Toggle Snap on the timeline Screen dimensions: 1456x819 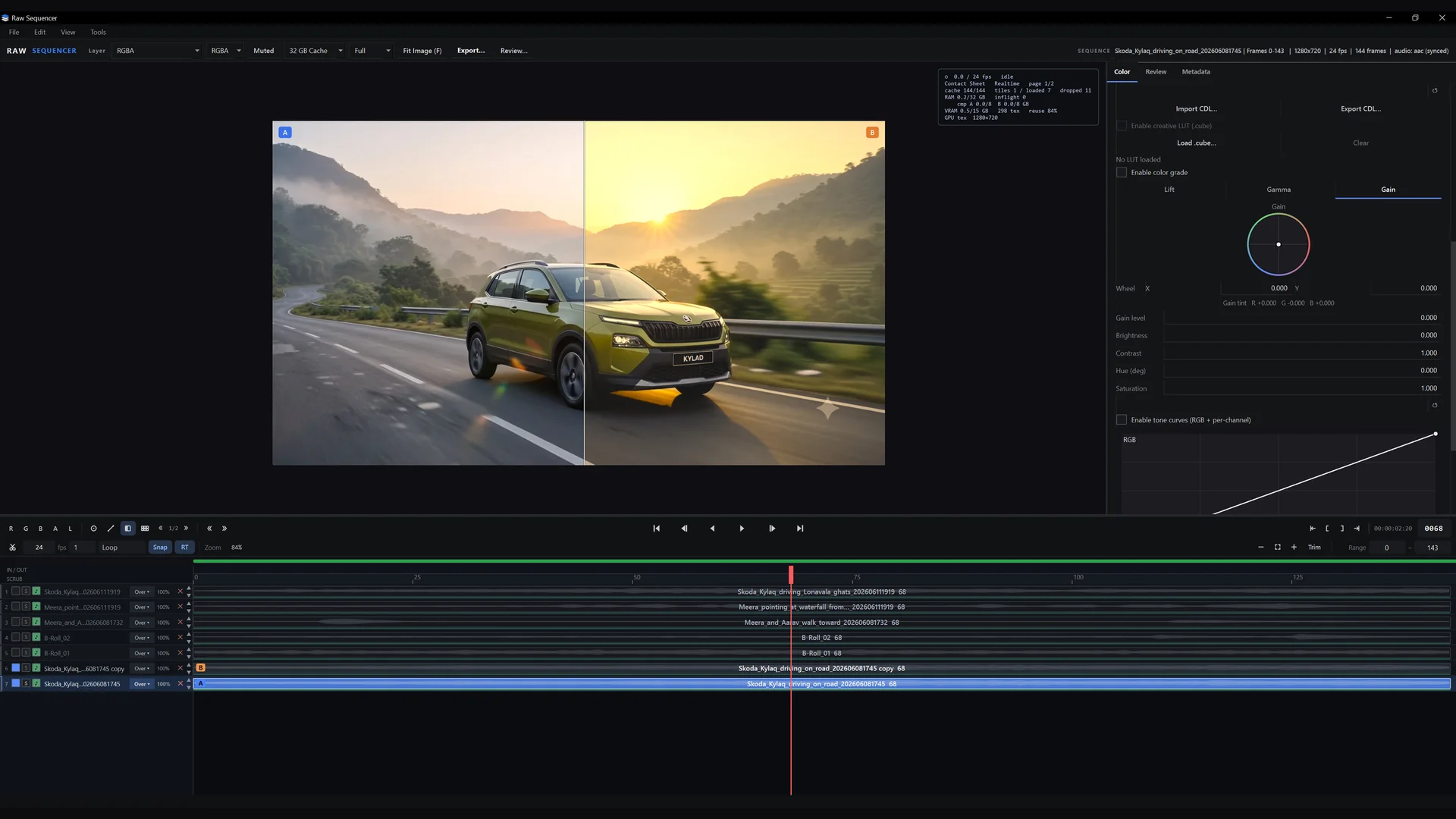pos(160,548)
